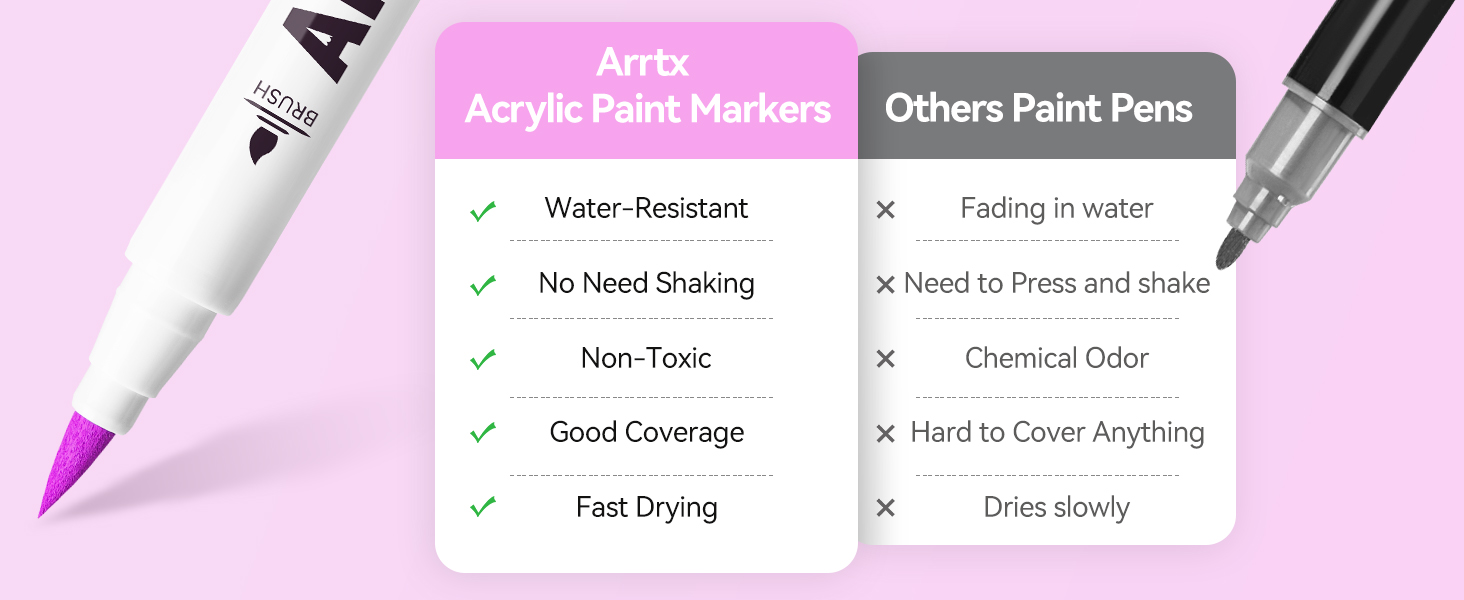Click the Chemical Odor text

click(1056, 358)
